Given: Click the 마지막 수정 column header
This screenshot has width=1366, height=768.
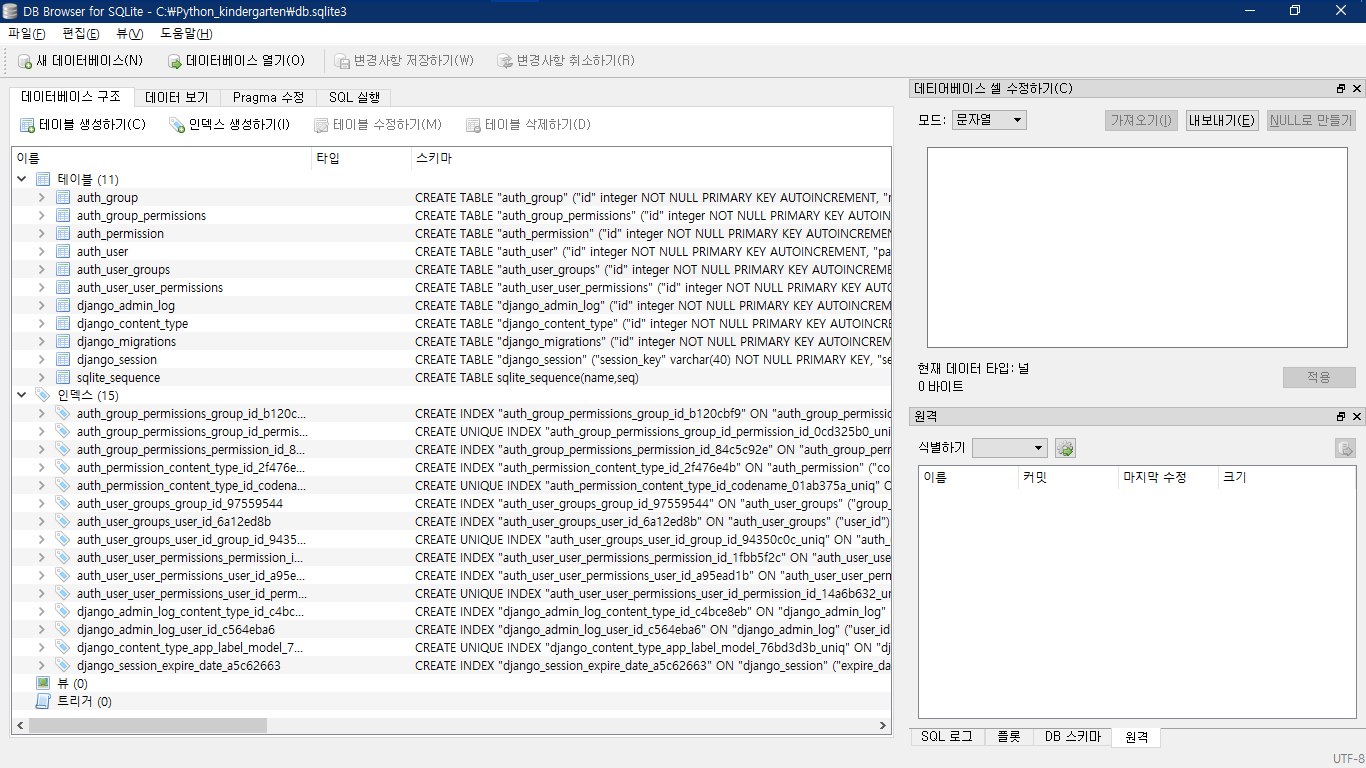Looking at the screenshot, I should 1168,477.
